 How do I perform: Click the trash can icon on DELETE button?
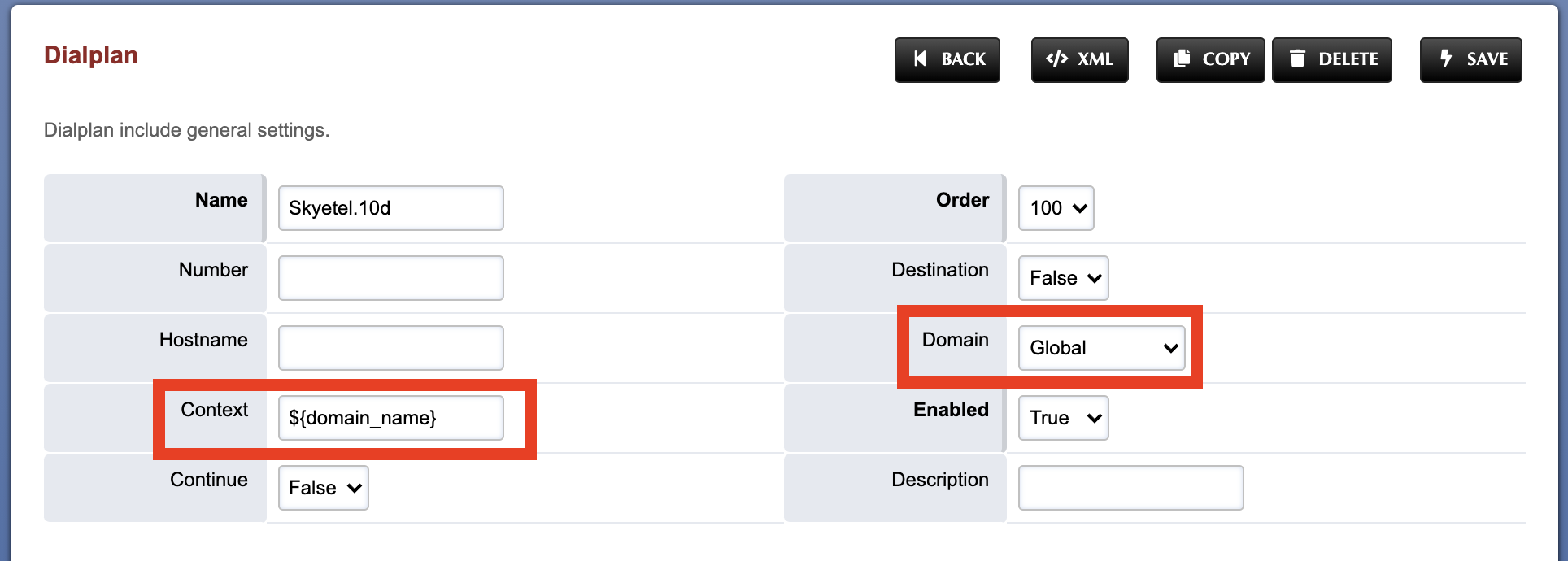coord(1297,59)
